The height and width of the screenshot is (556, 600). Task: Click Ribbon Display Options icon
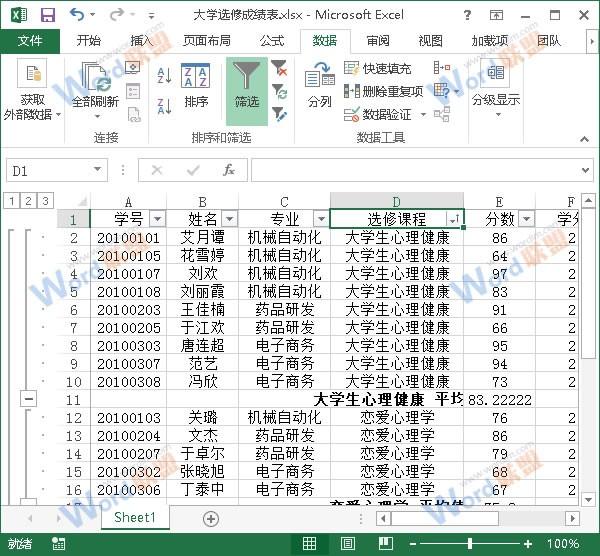pos(496,15)
